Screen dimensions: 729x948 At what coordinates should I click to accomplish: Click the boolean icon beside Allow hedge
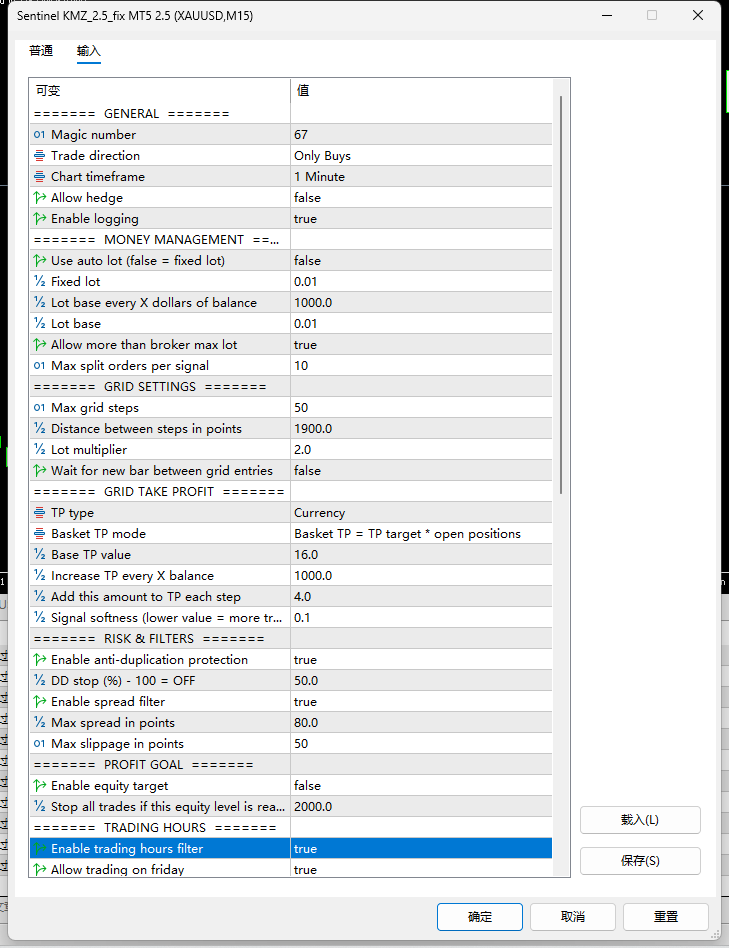39,198
